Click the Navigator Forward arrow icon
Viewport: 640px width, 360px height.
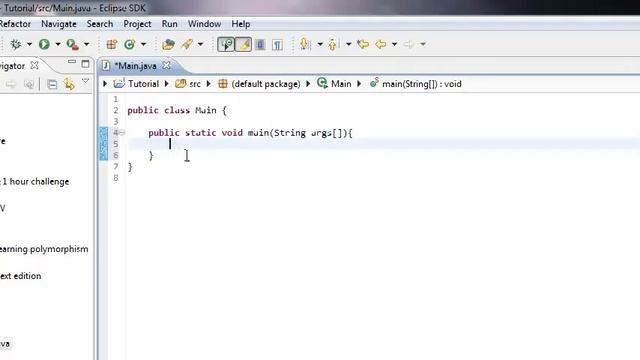click(11, 84)
